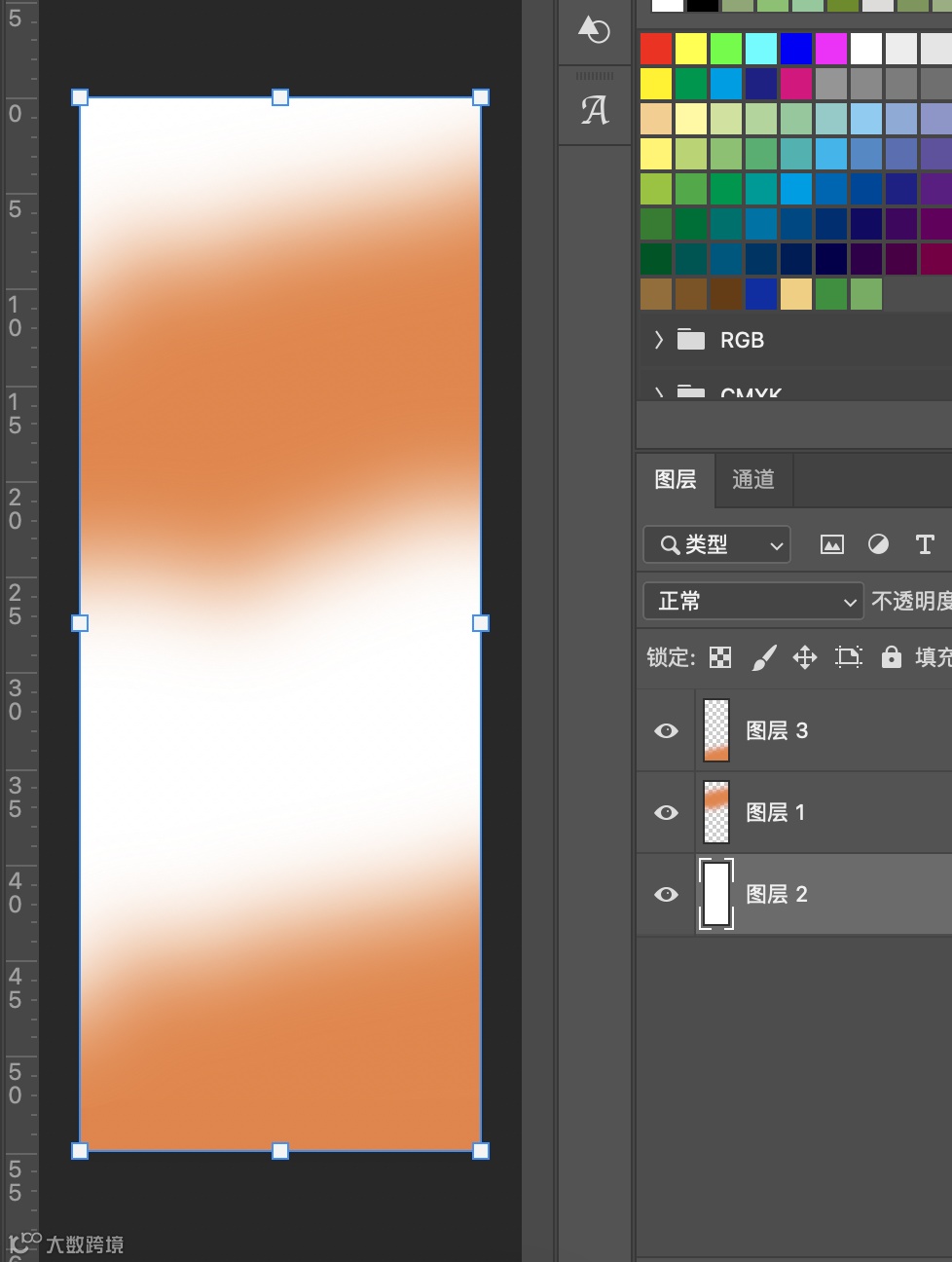This screenshot has width=952, height=1262.
Task: Lock transparent pixels checkerboard icon
Action: tap(720, 658)
